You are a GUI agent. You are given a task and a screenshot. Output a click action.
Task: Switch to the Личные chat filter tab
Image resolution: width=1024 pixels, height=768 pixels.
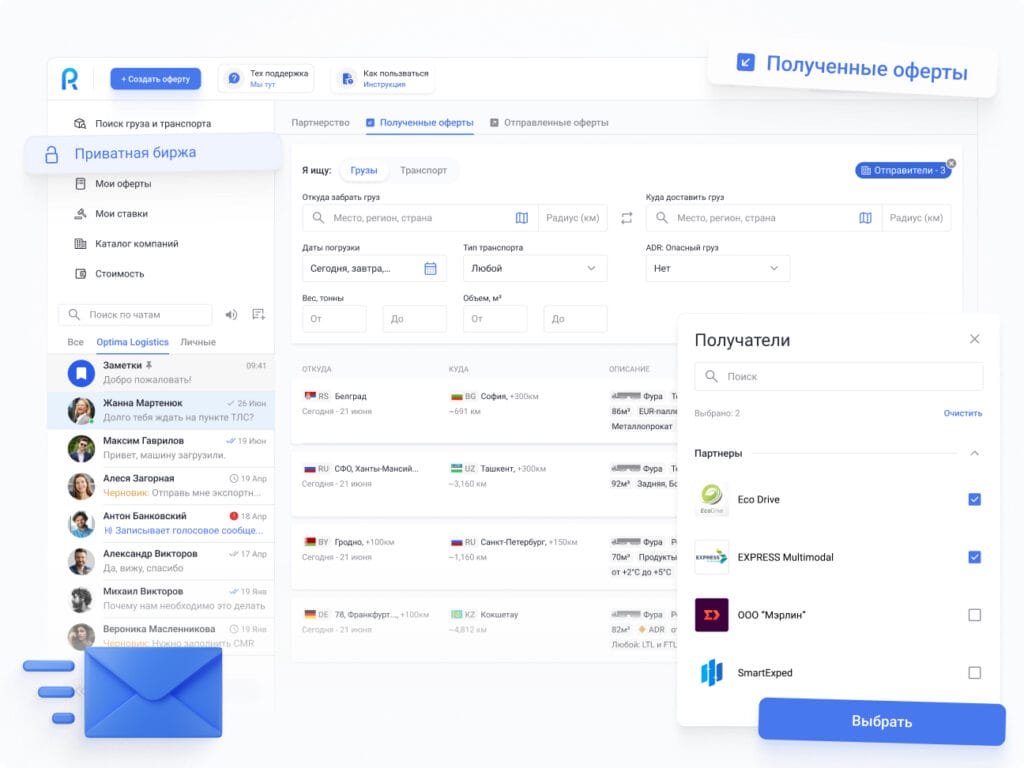pyautogui.click(x=199, y=342)
